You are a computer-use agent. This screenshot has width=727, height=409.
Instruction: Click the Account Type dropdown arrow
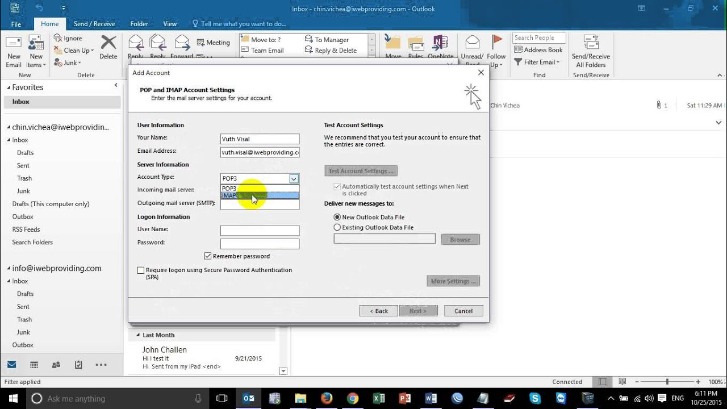294,178
